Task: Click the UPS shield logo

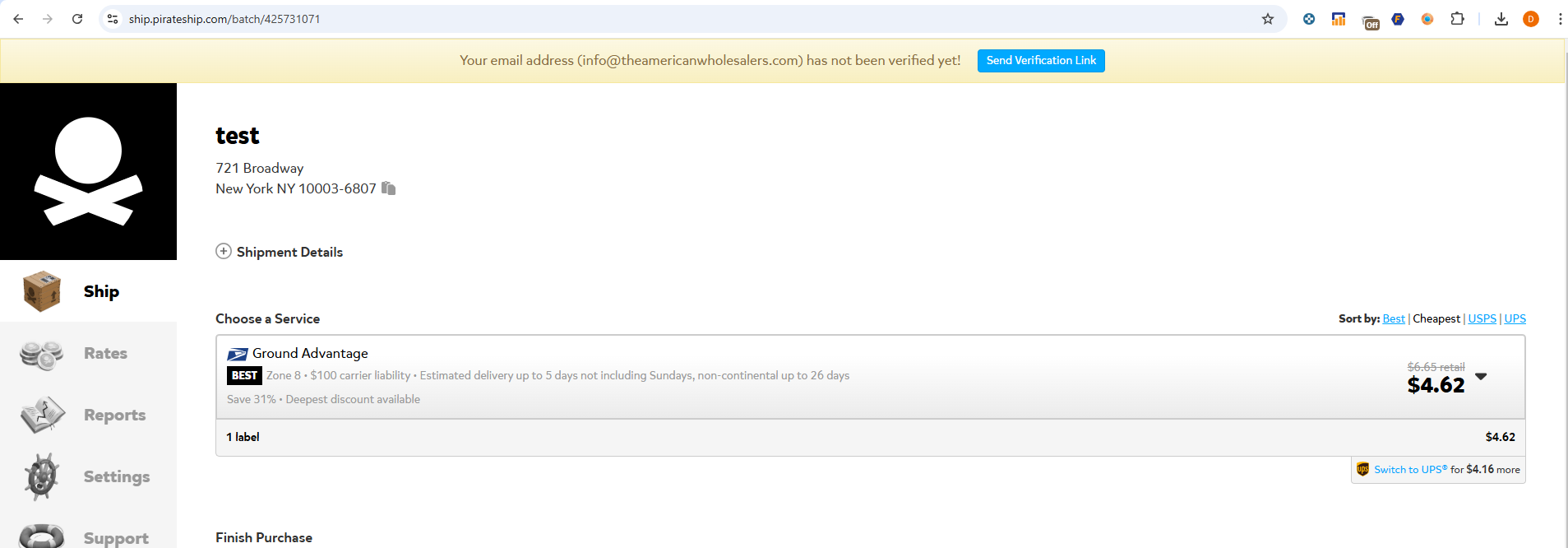Action: pyautogui.click(x=1362, y=469)
